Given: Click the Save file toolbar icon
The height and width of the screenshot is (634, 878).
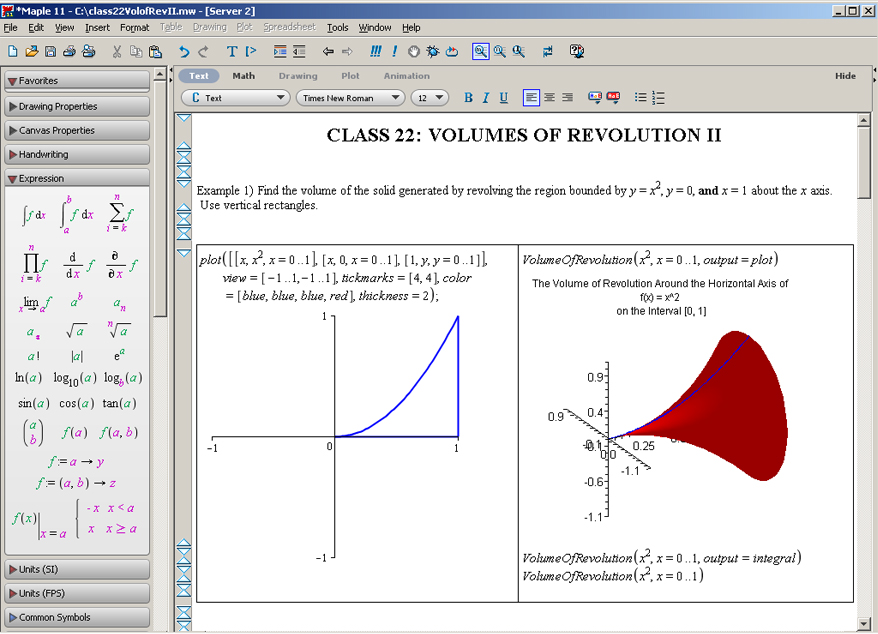Looking at the screenshot, I should pos(52,51).
